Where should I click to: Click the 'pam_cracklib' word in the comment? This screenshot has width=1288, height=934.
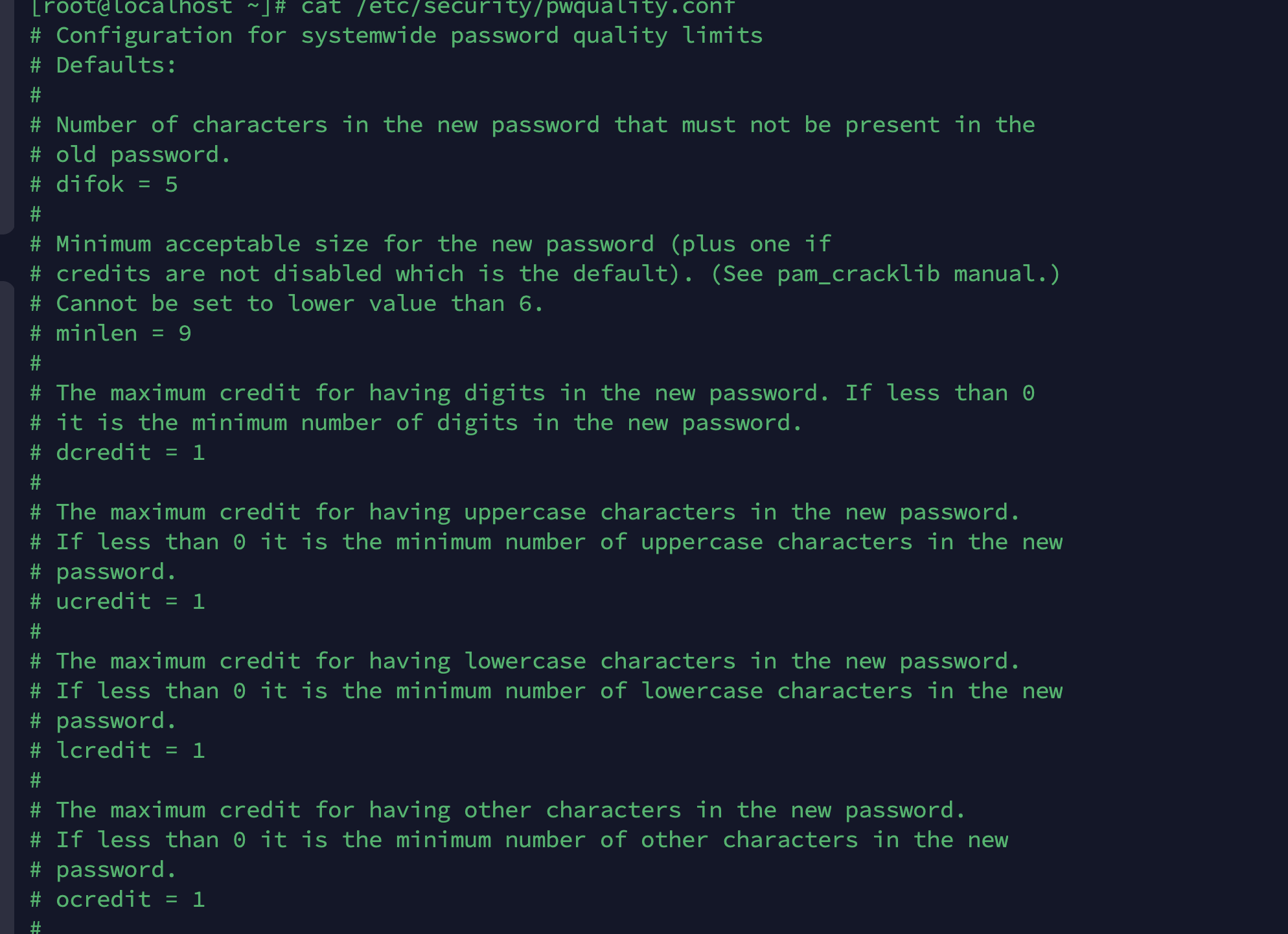pyautogui.click(x=858, y=274)
